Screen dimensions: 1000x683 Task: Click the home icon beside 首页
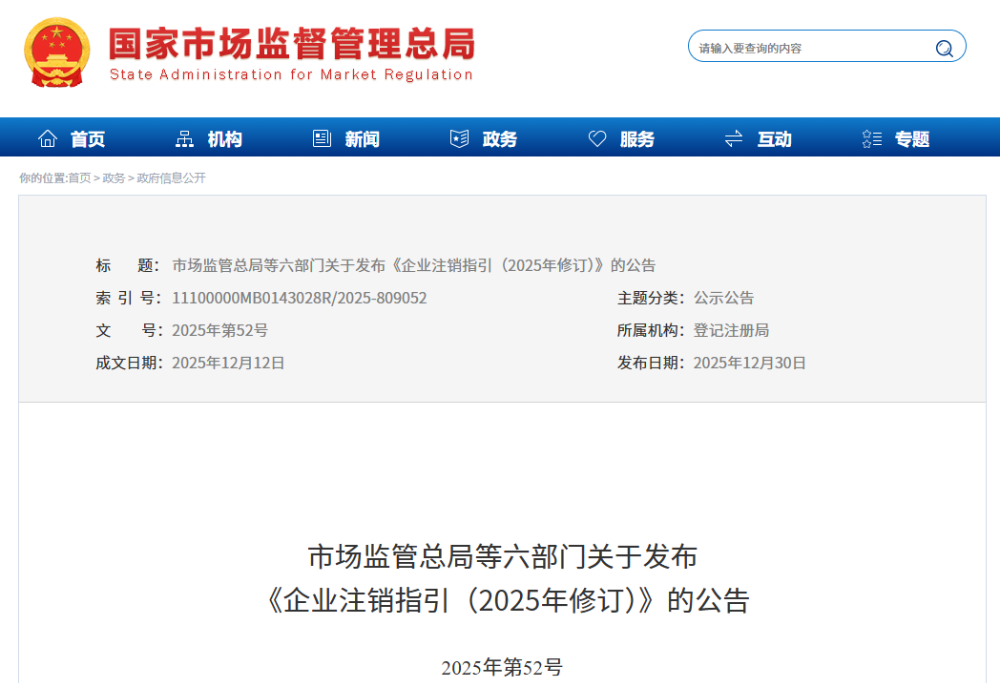[x=47, y=138]
